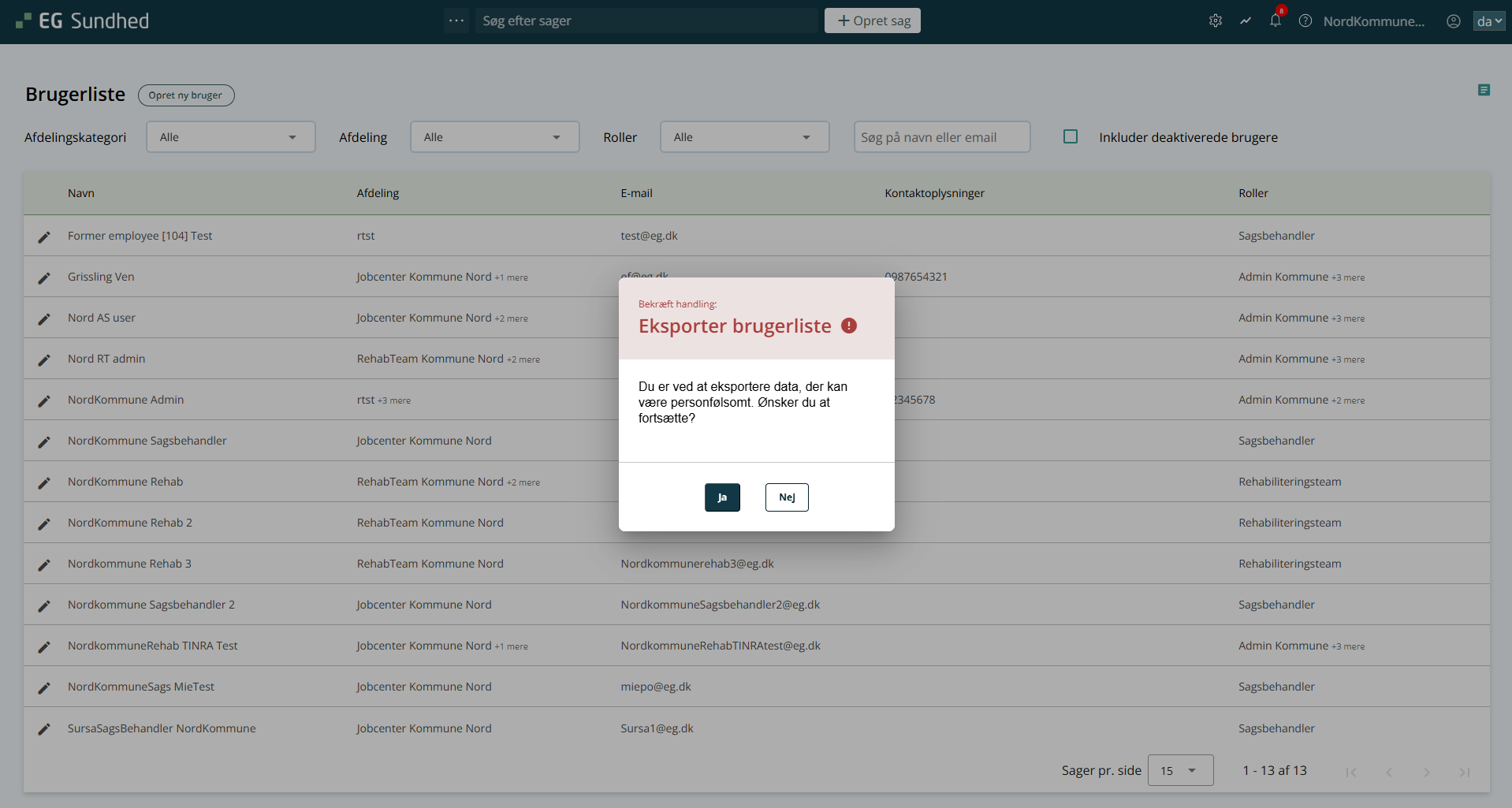Focus the Søg efter sager search field

click(646, 20)
